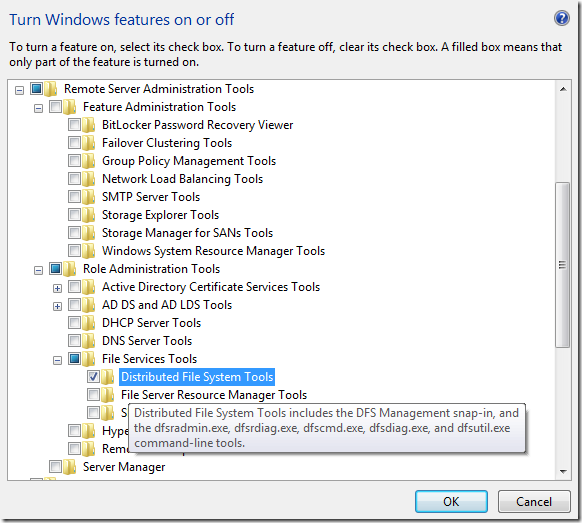This screenshot has height=523, width=582.
Task: Expand Active Directory Certificate Services Tools
Action: click(x=57, y=288)
